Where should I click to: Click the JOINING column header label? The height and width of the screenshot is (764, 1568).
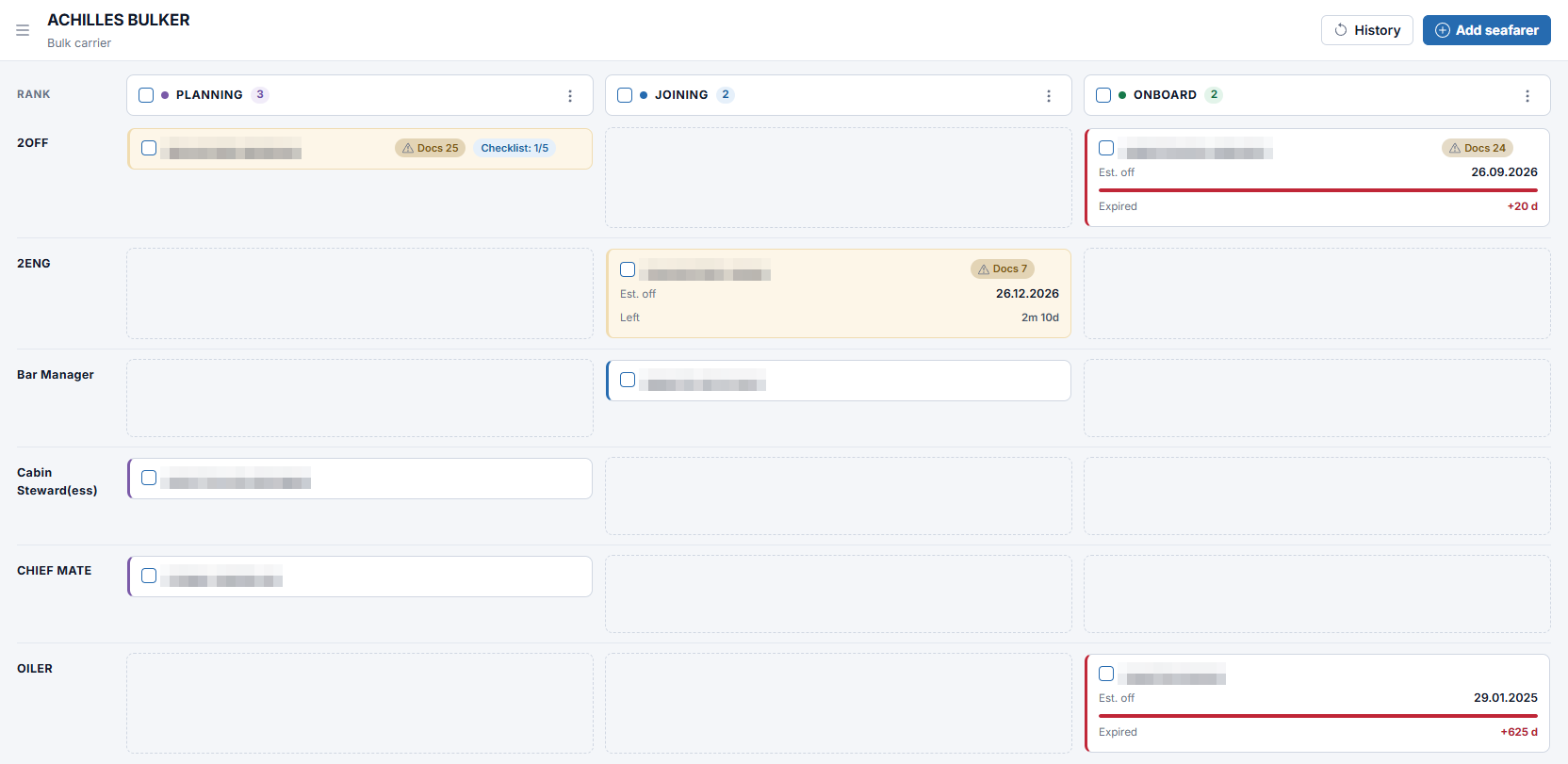681,95
